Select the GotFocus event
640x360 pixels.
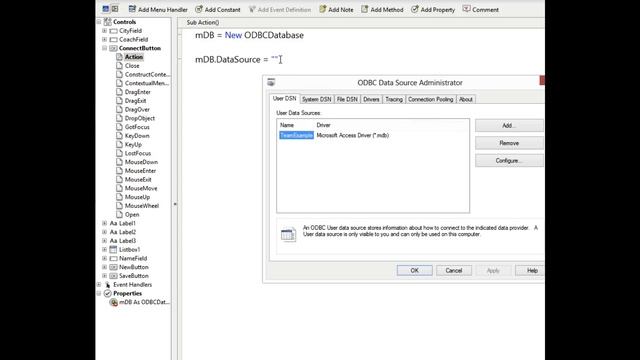pos(137,127)
